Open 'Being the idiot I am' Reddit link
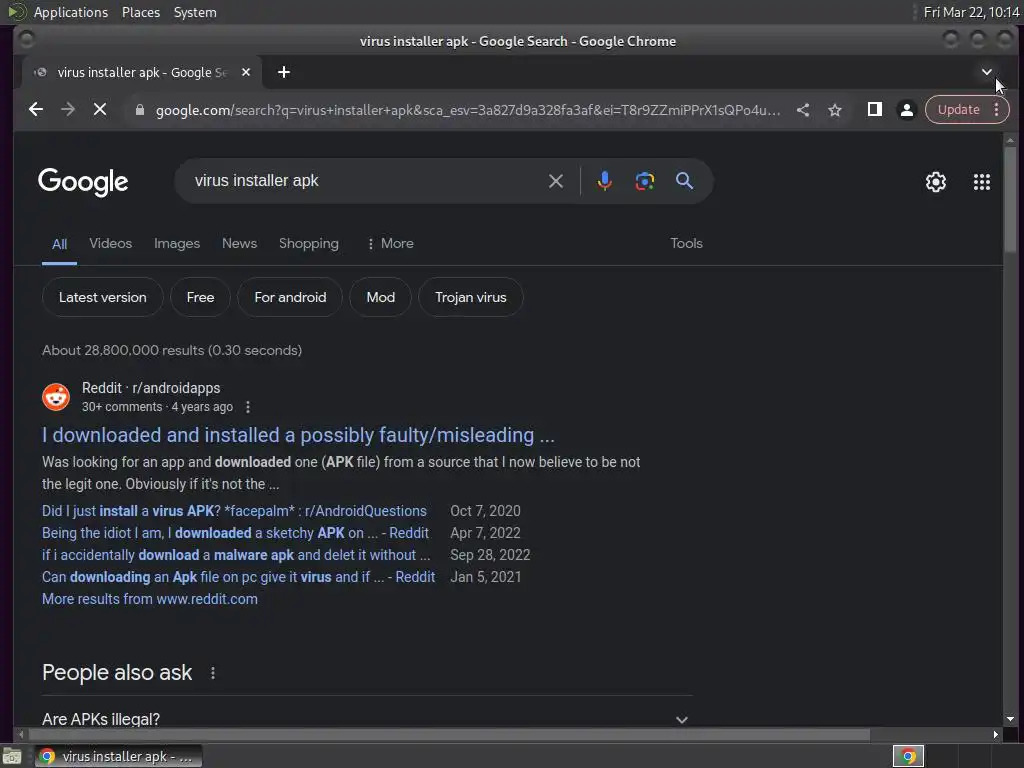 tap(236, 533)
